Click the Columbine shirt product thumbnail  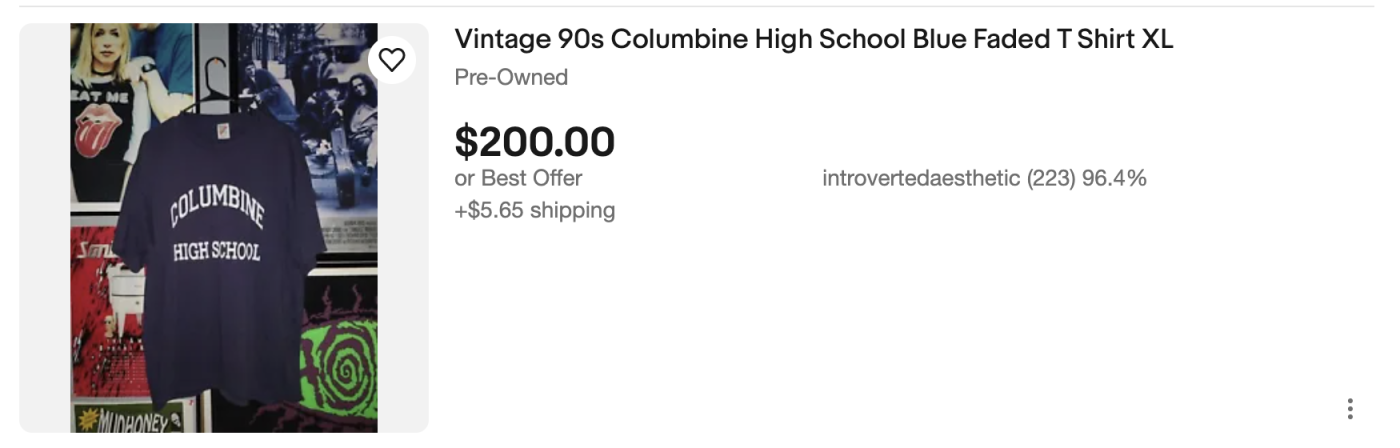click(224, 228)
